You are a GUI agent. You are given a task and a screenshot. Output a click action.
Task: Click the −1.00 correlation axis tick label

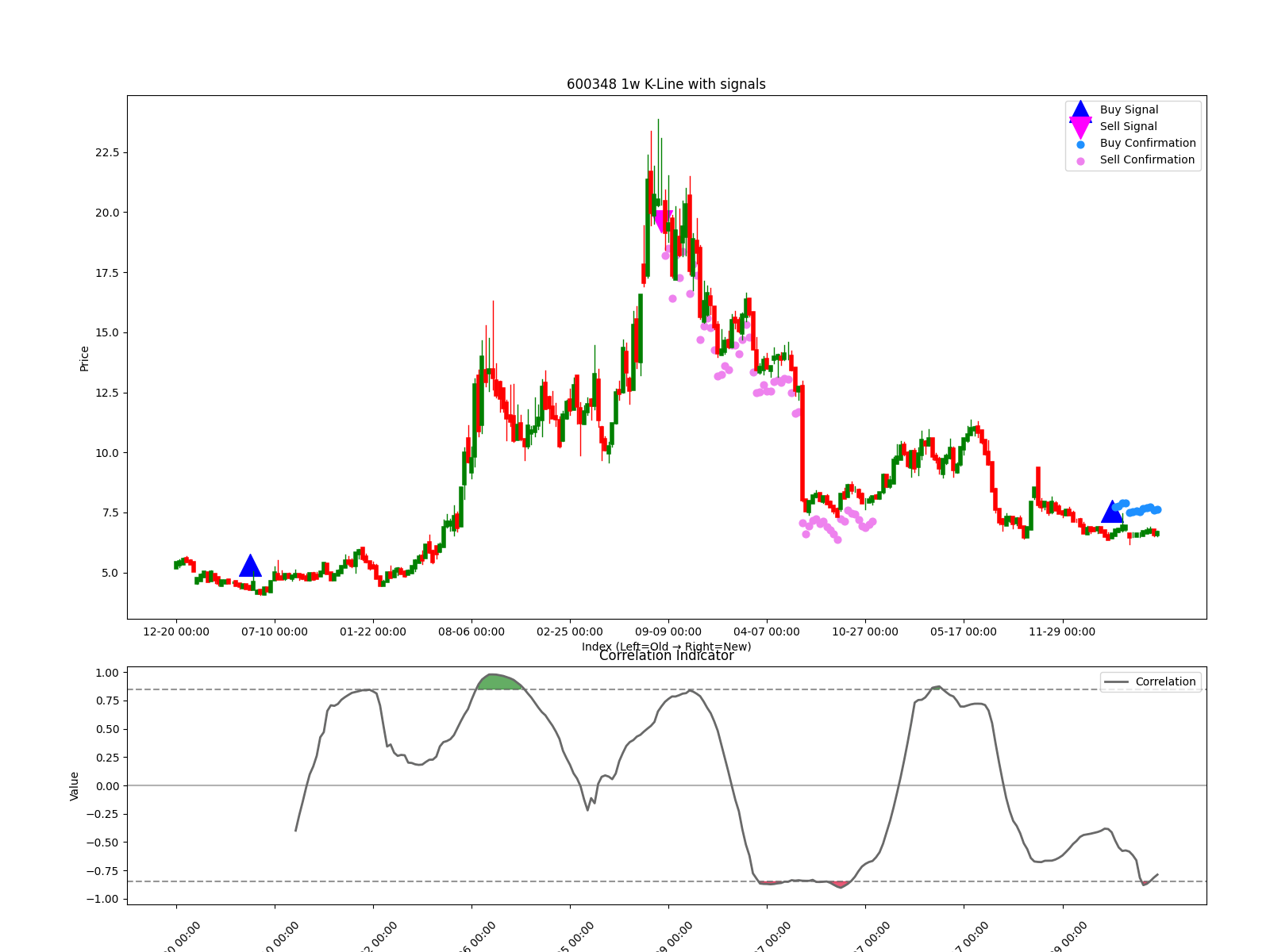click(x=103, y=899)
